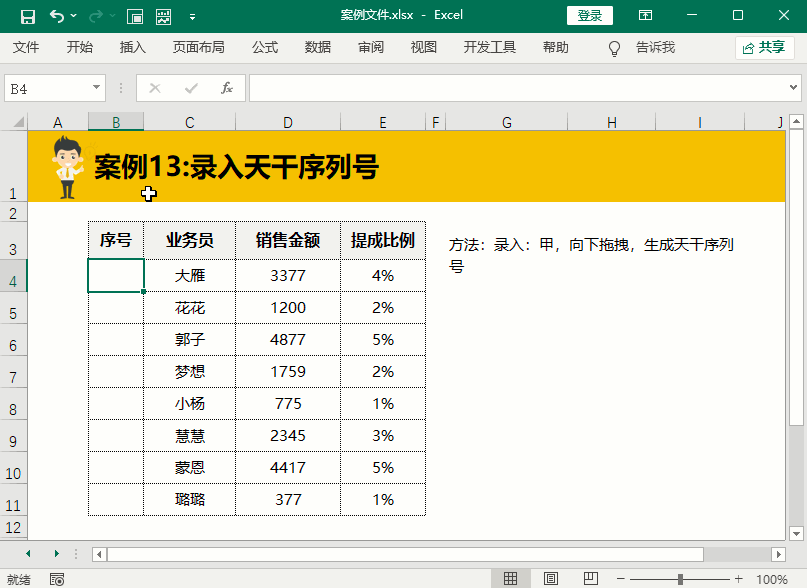The width and height of the screenshot is (807, 588).
Task: Click the zoom in plus icon
Action: (x=739, y=579)
